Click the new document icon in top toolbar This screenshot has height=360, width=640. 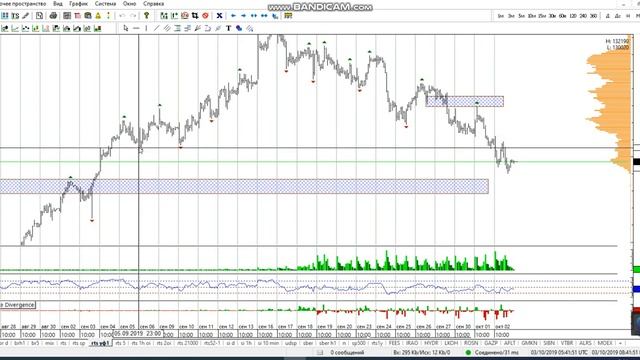pos(39,16)
